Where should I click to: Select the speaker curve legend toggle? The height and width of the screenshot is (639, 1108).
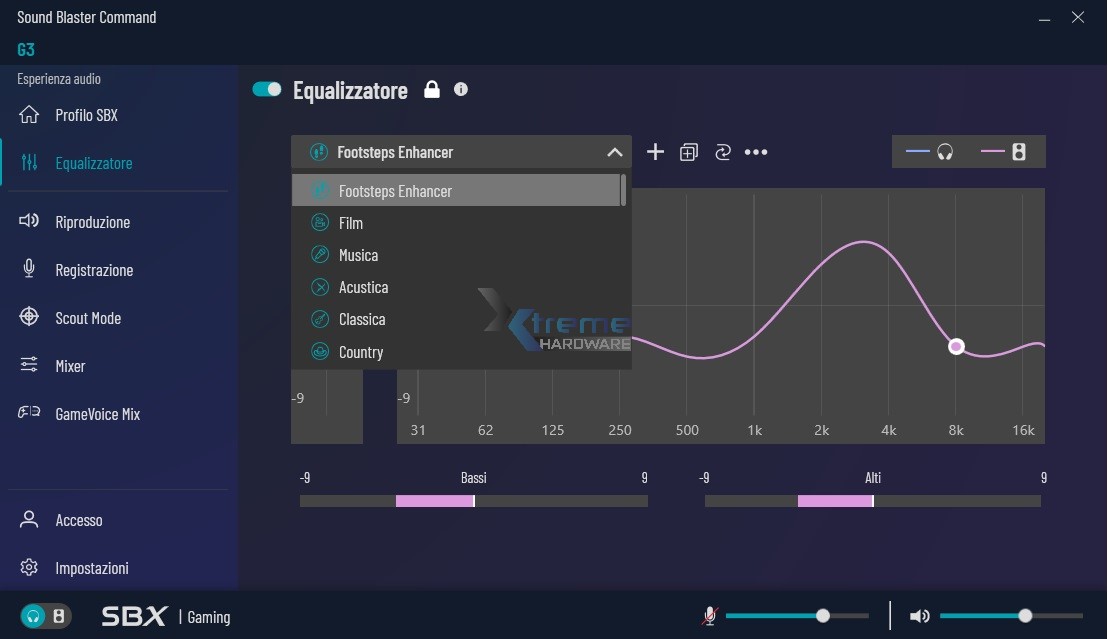point(1004,152)
